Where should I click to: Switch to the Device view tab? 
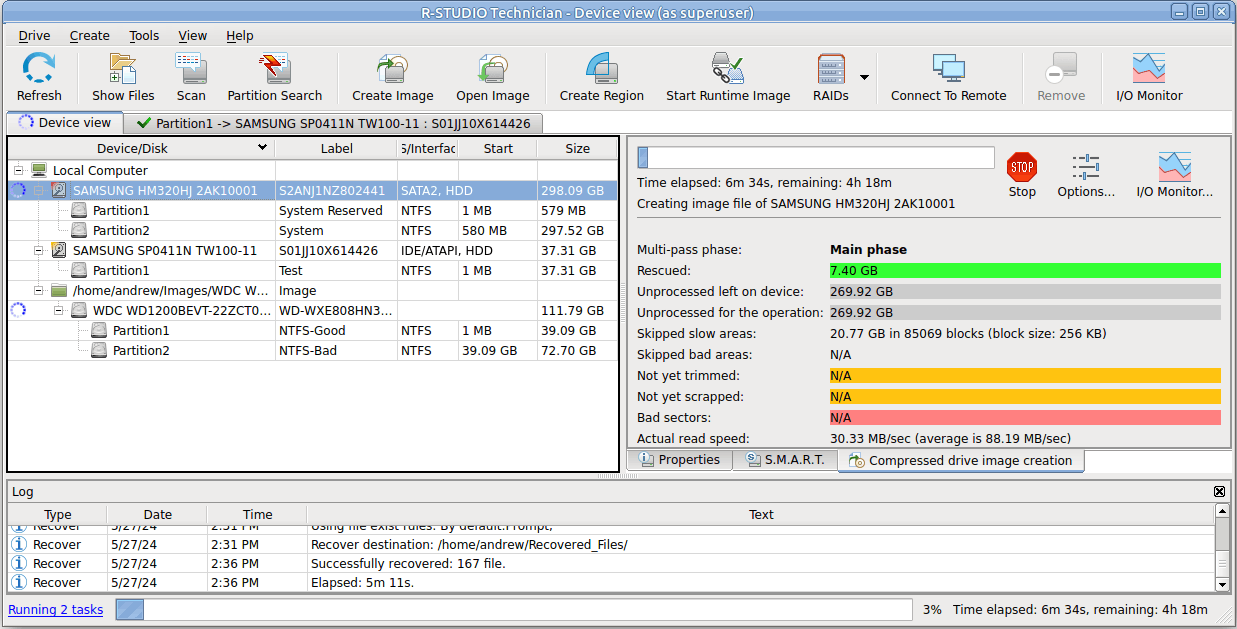click(x=65, y=122)
